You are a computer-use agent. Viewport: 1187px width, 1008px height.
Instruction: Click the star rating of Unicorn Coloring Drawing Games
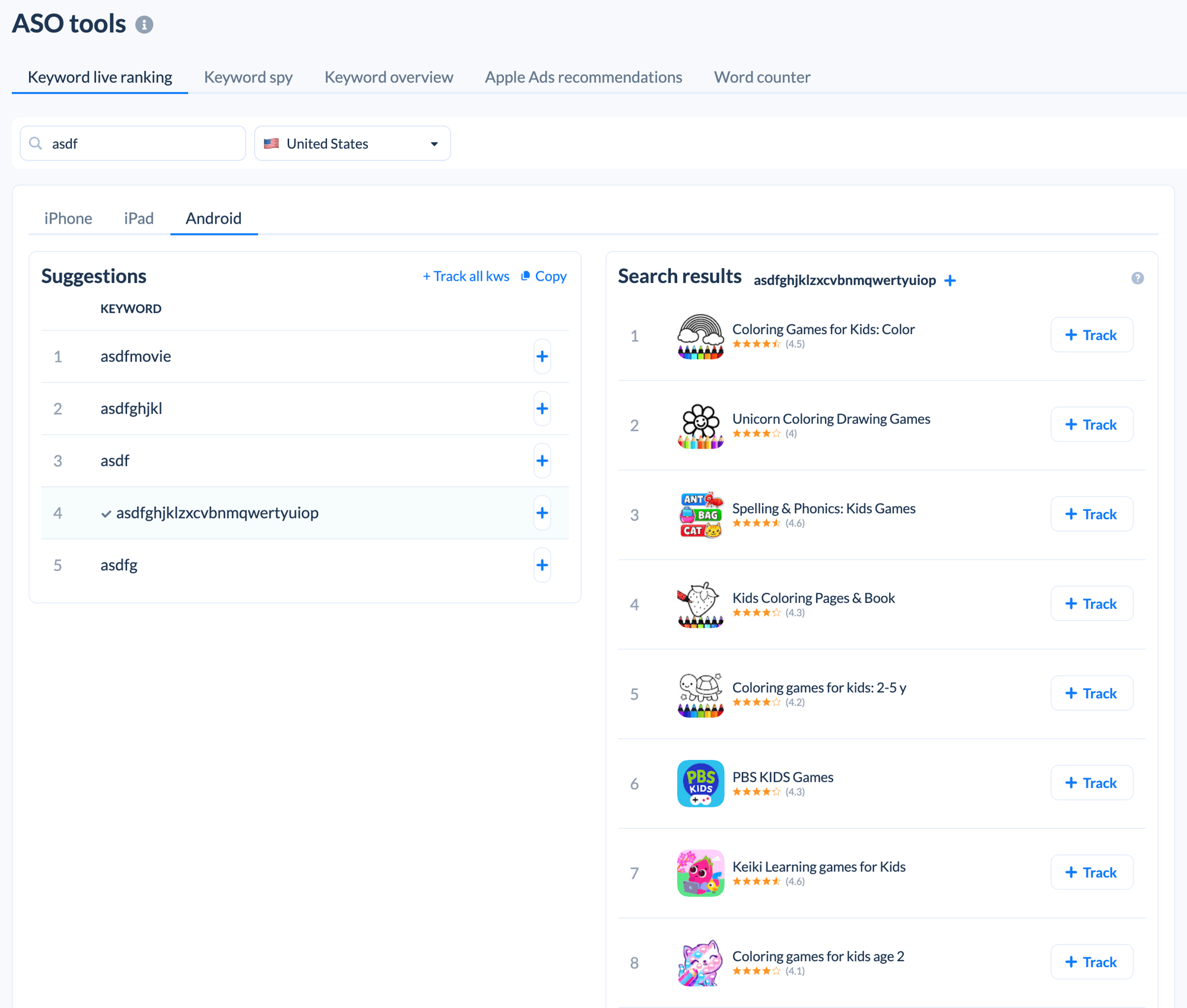point(757,434)
